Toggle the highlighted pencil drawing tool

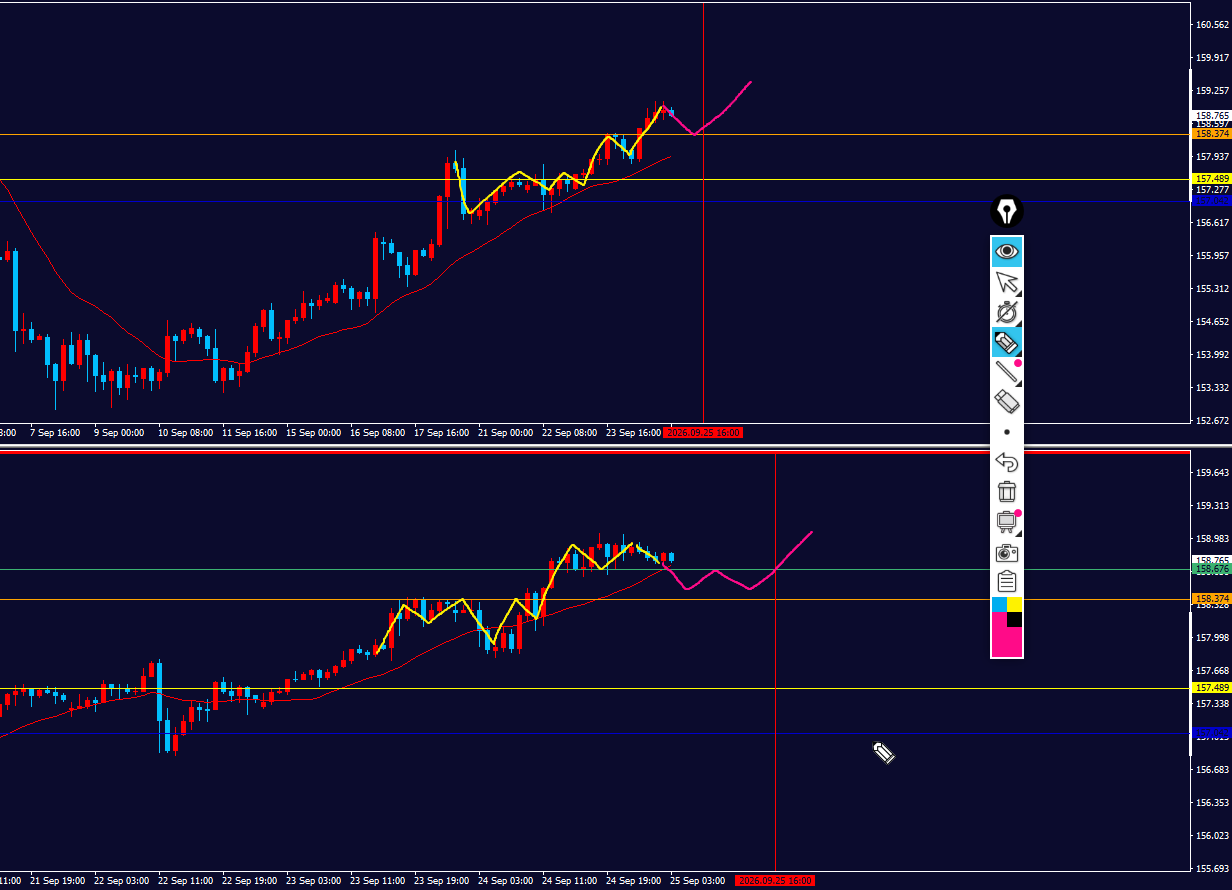tap(1007, 342)
